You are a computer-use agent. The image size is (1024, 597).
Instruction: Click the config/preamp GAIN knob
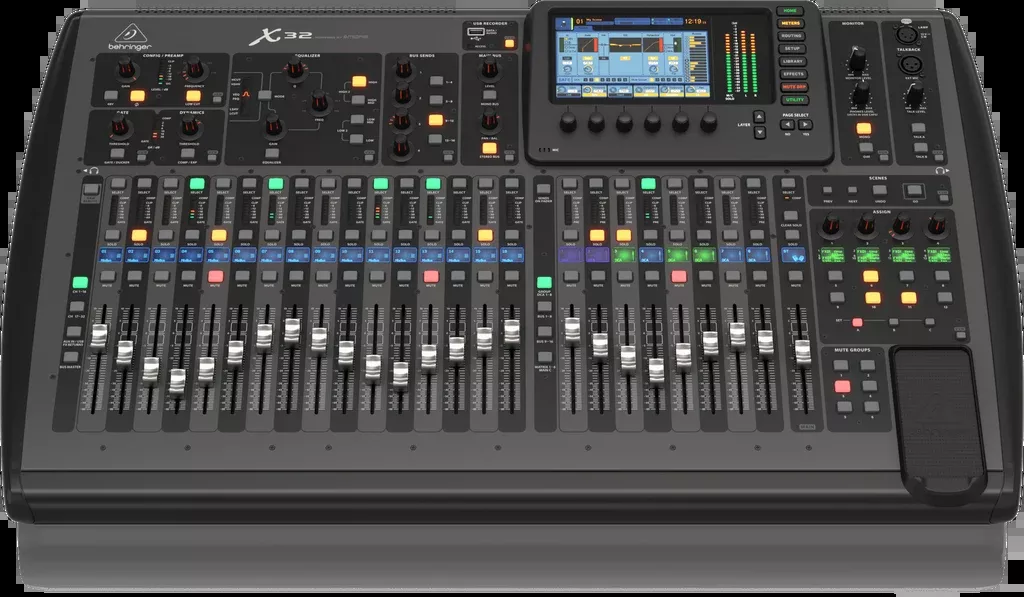pos(125,68)
